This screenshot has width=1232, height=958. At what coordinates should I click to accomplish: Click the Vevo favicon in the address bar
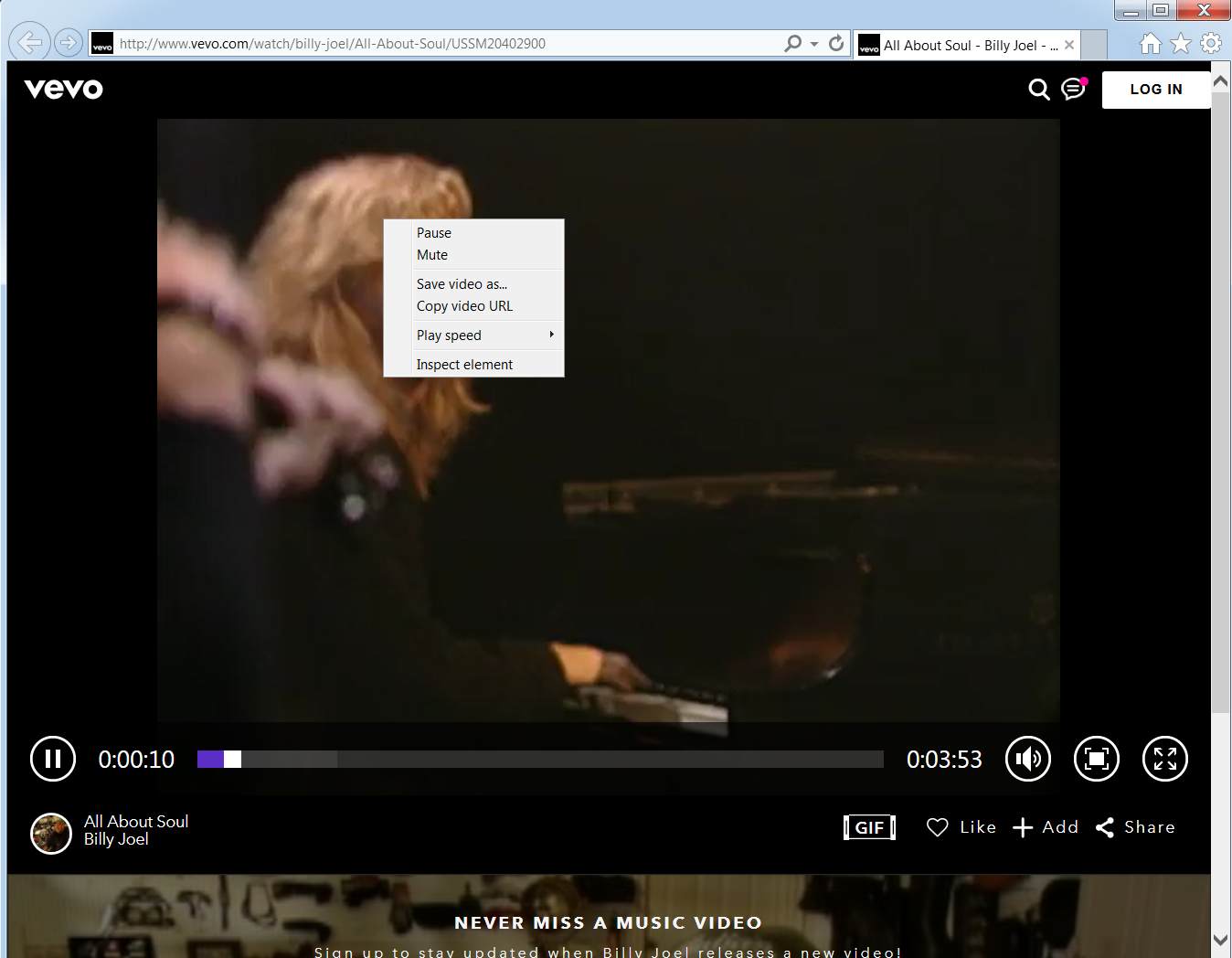tap(102, 44)
